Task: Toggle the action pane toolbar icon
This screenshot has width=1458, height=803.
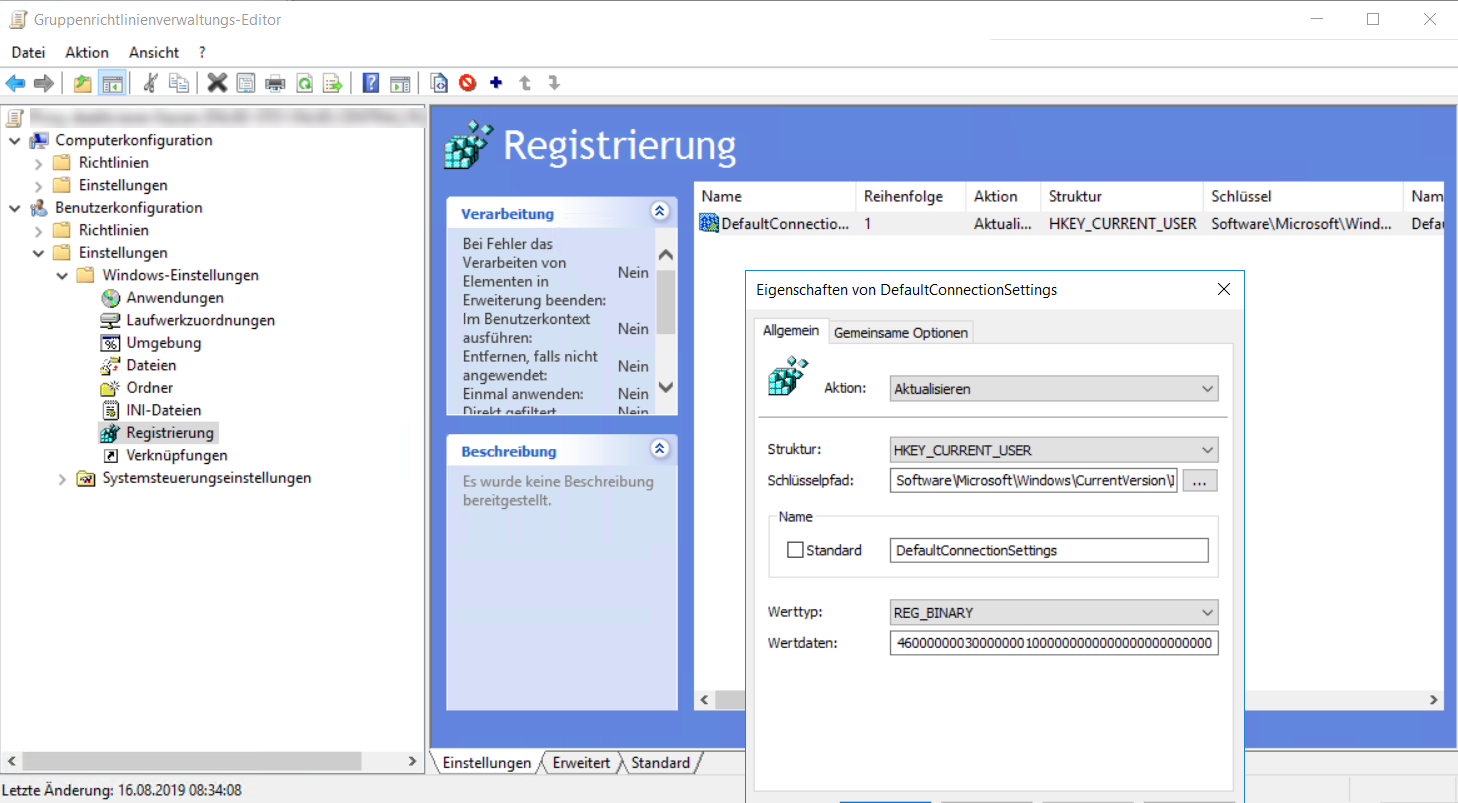Action: click(400, 83)
